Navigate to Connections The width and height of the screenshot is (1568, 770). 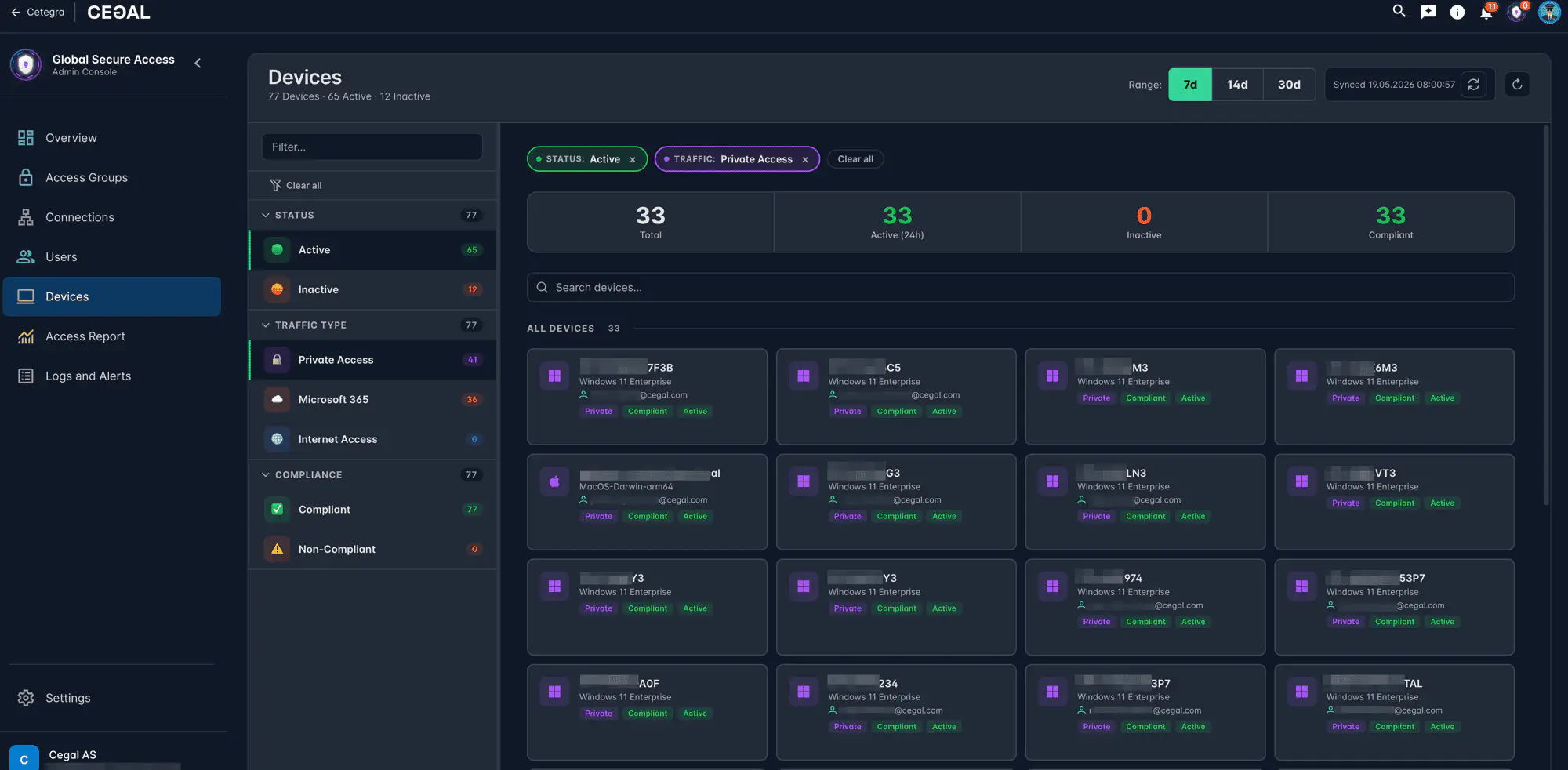tap(112, 217)
